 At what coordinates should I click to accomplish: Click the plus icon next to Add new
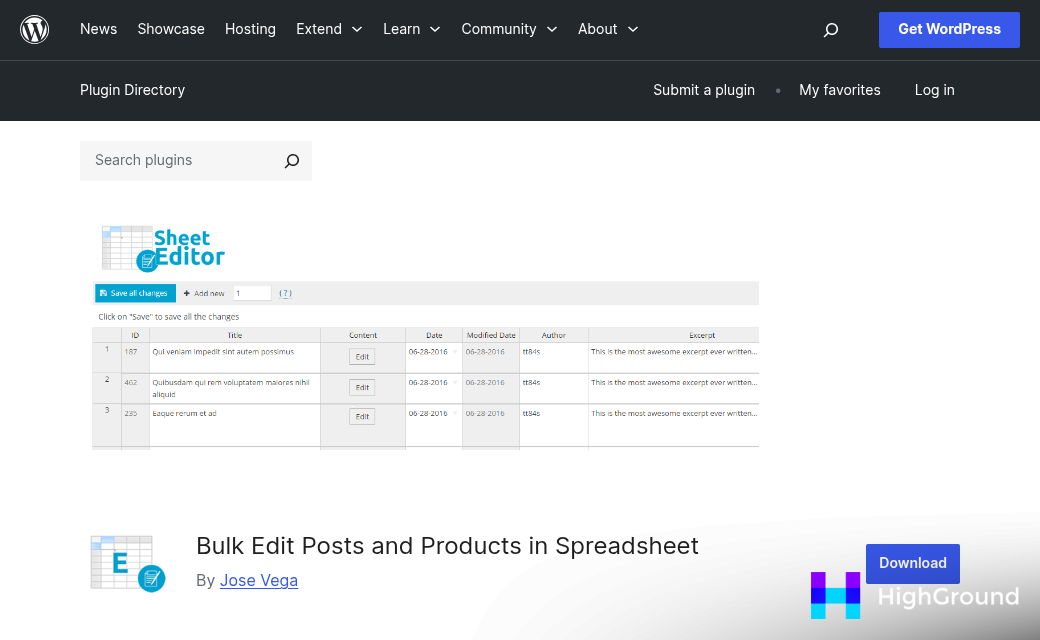click(185, 293)
